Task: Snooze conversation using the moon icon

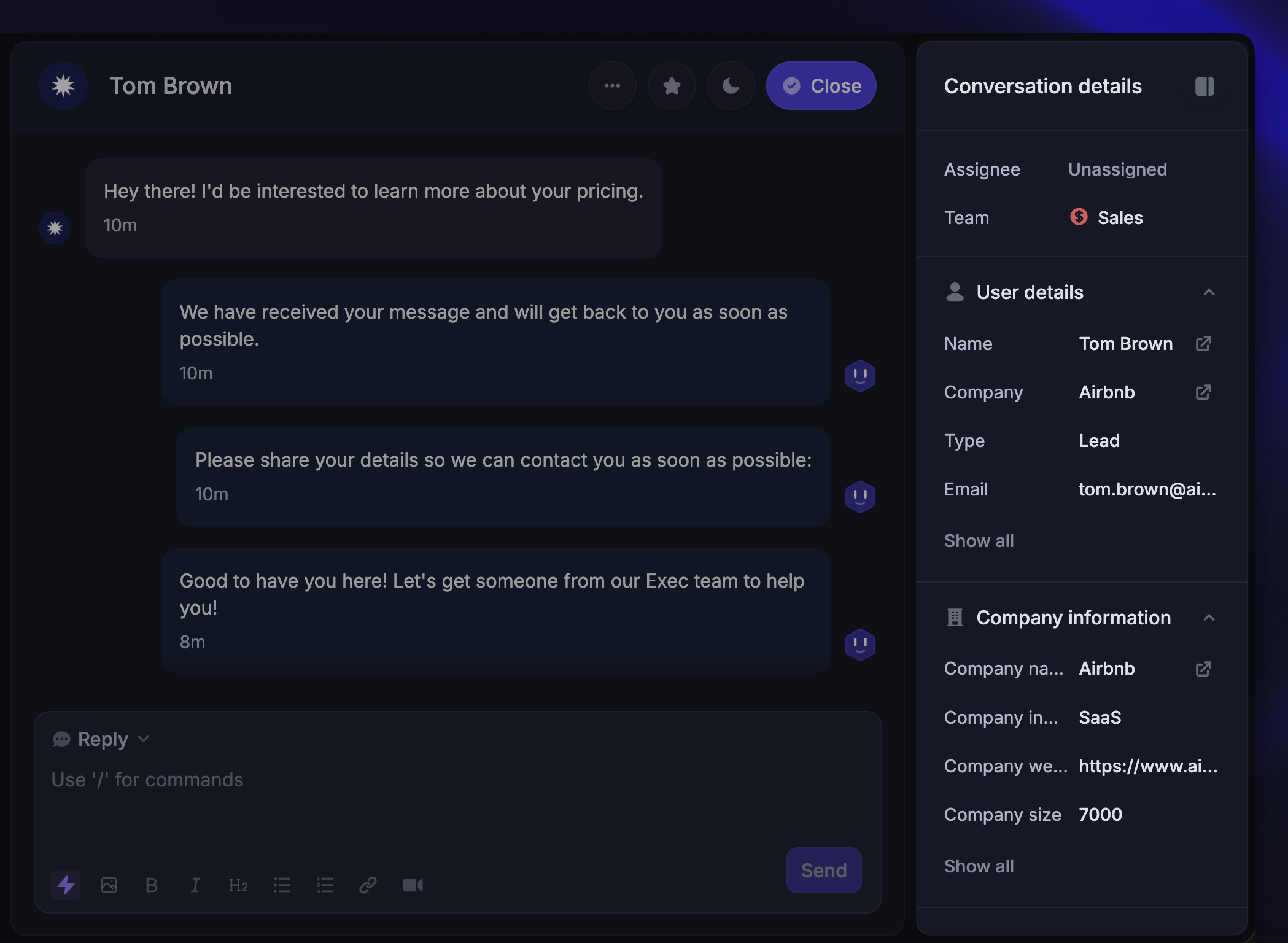Action: [x=731, y=86]
